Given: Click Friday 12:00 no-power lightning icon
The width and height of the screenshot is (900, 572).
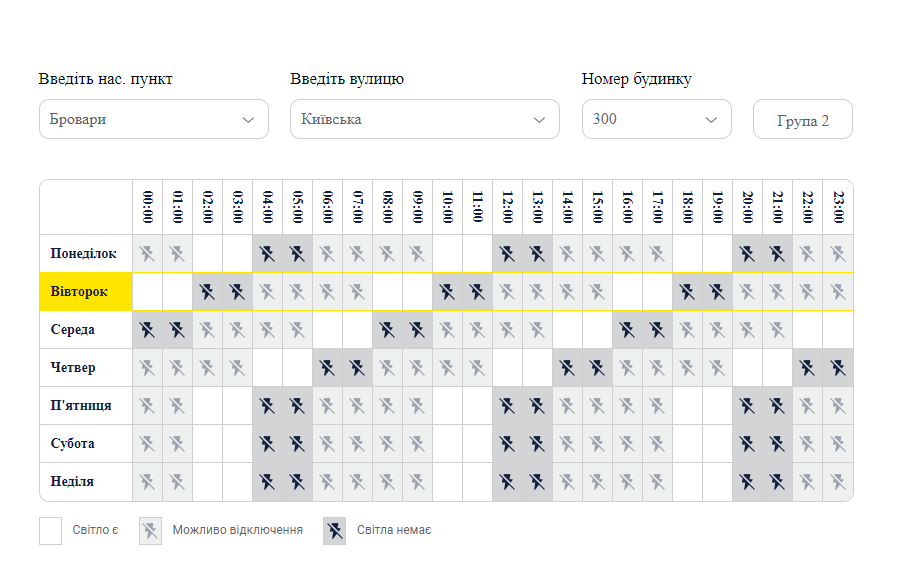Looking at the screenshot, I should click(507, 406).
